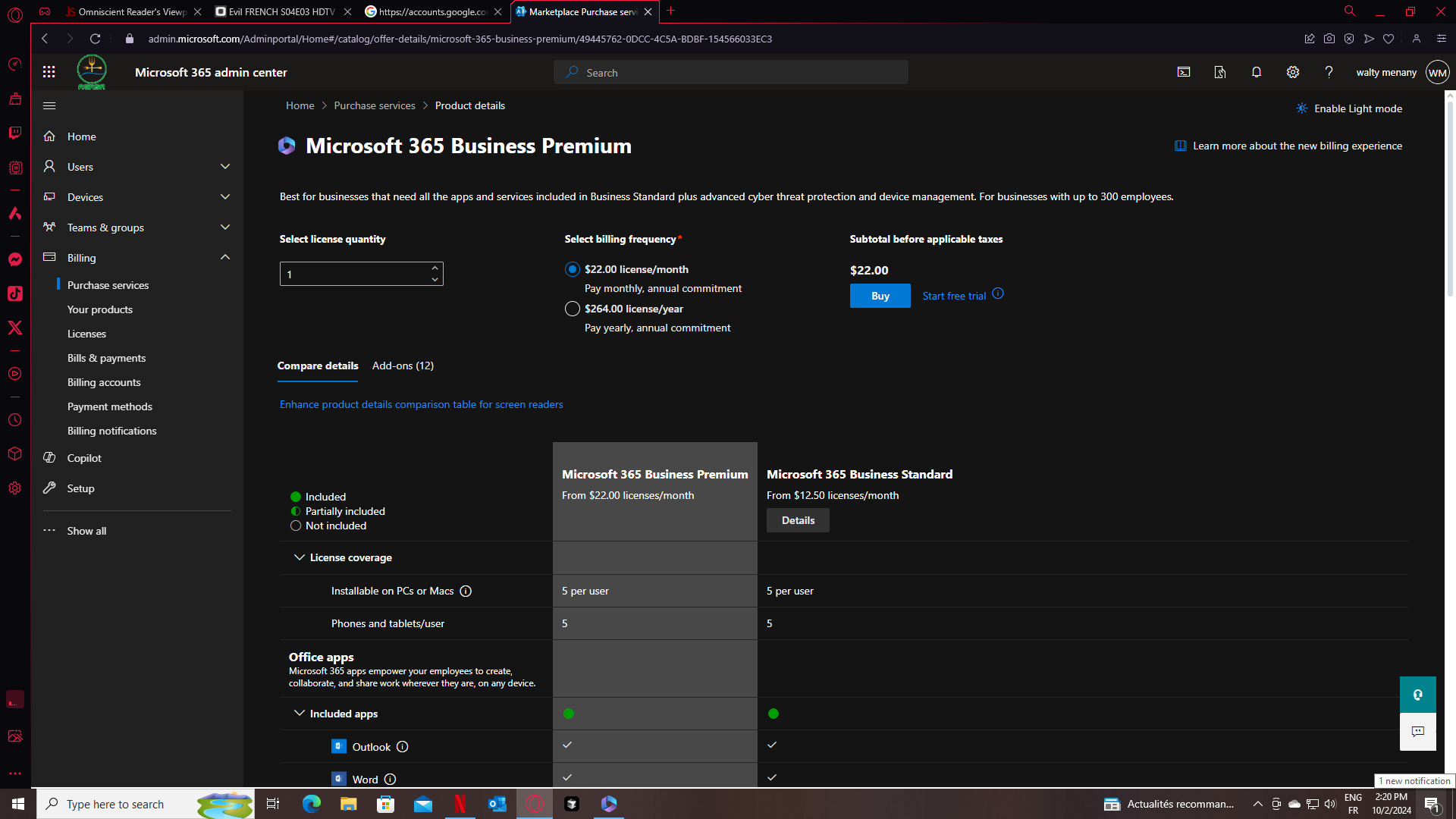Screen dimensions: 1456x819
Task: Decrease license quantity with down arrow
Action: [x=435, y=280]
